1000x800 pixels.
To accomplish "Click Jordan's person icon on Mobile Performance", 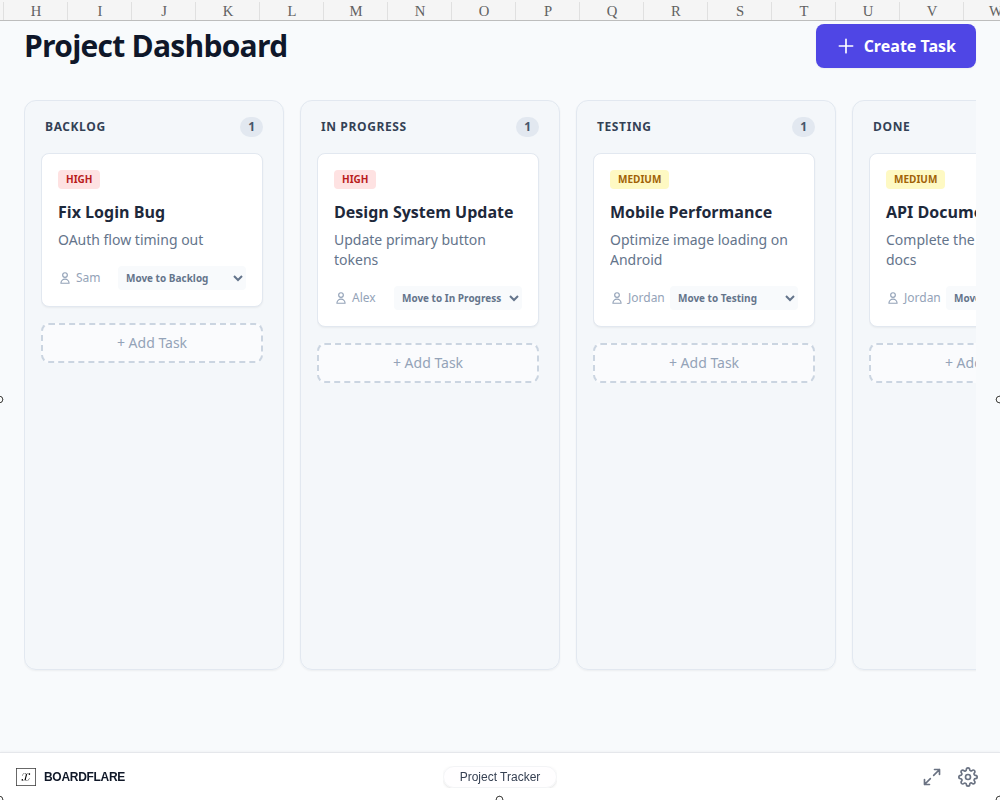I will [617, 298].
